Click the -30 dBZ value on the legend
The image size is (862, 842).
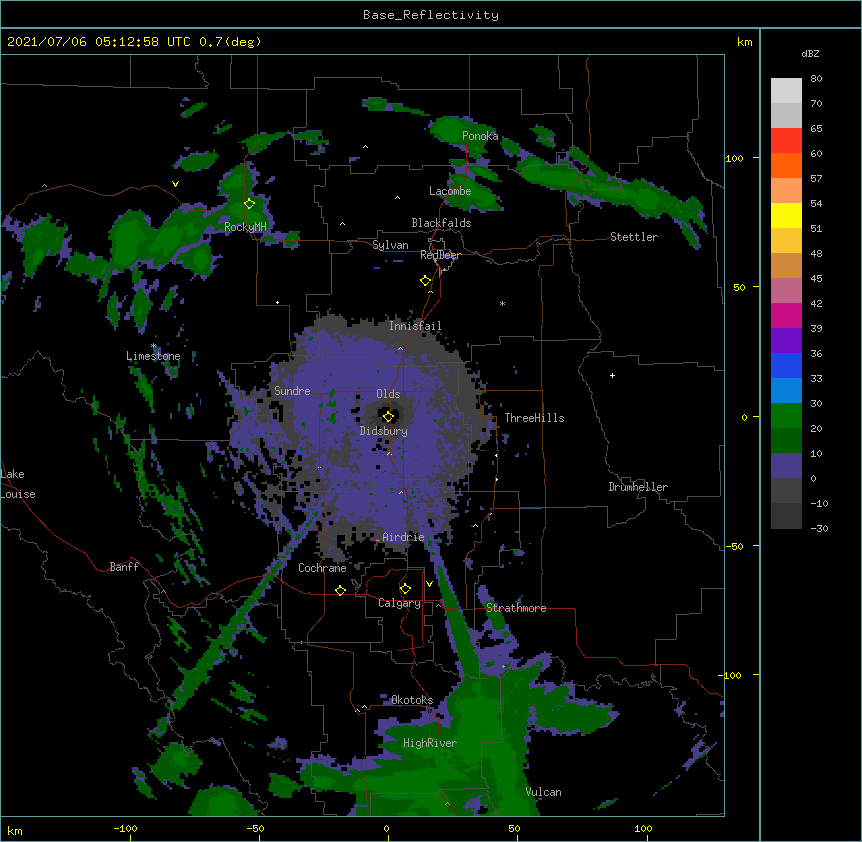[x=819, y=529]
